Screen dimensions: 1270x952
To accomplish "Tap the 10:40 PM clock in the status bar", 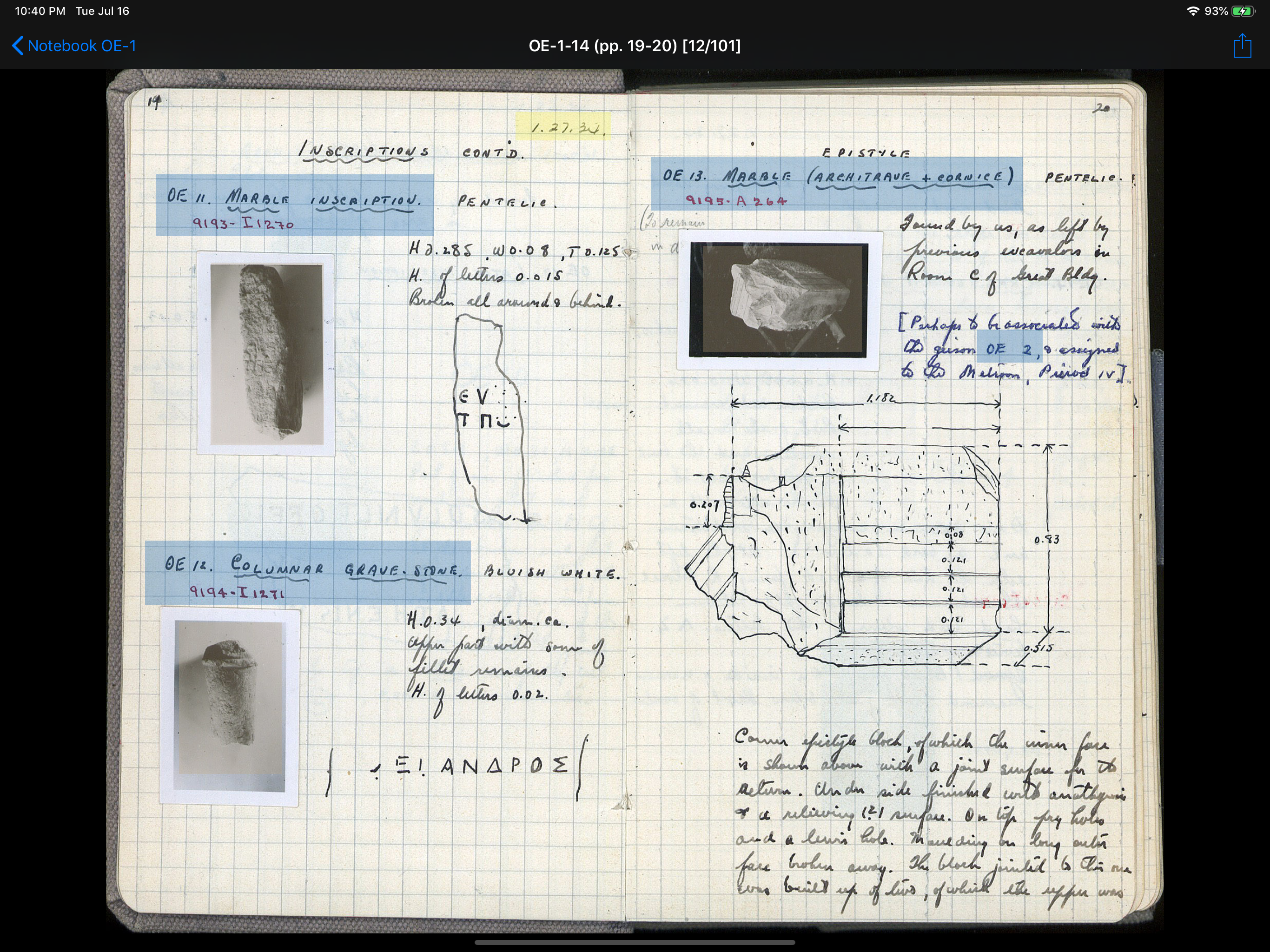I will click(40, 11).
